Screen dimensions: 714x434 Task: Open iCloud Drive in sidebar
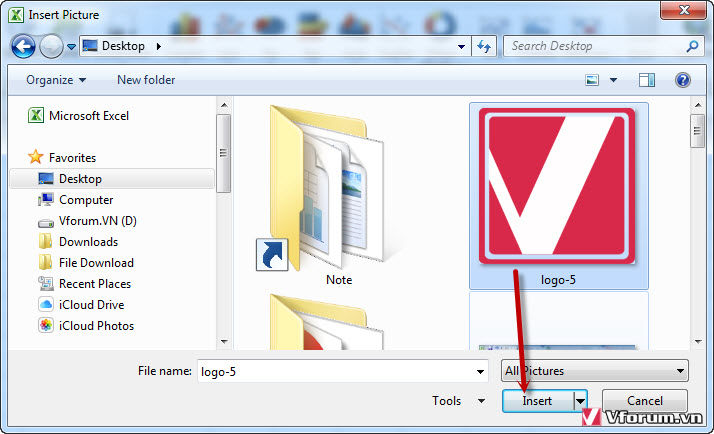(x=92, y=305)
